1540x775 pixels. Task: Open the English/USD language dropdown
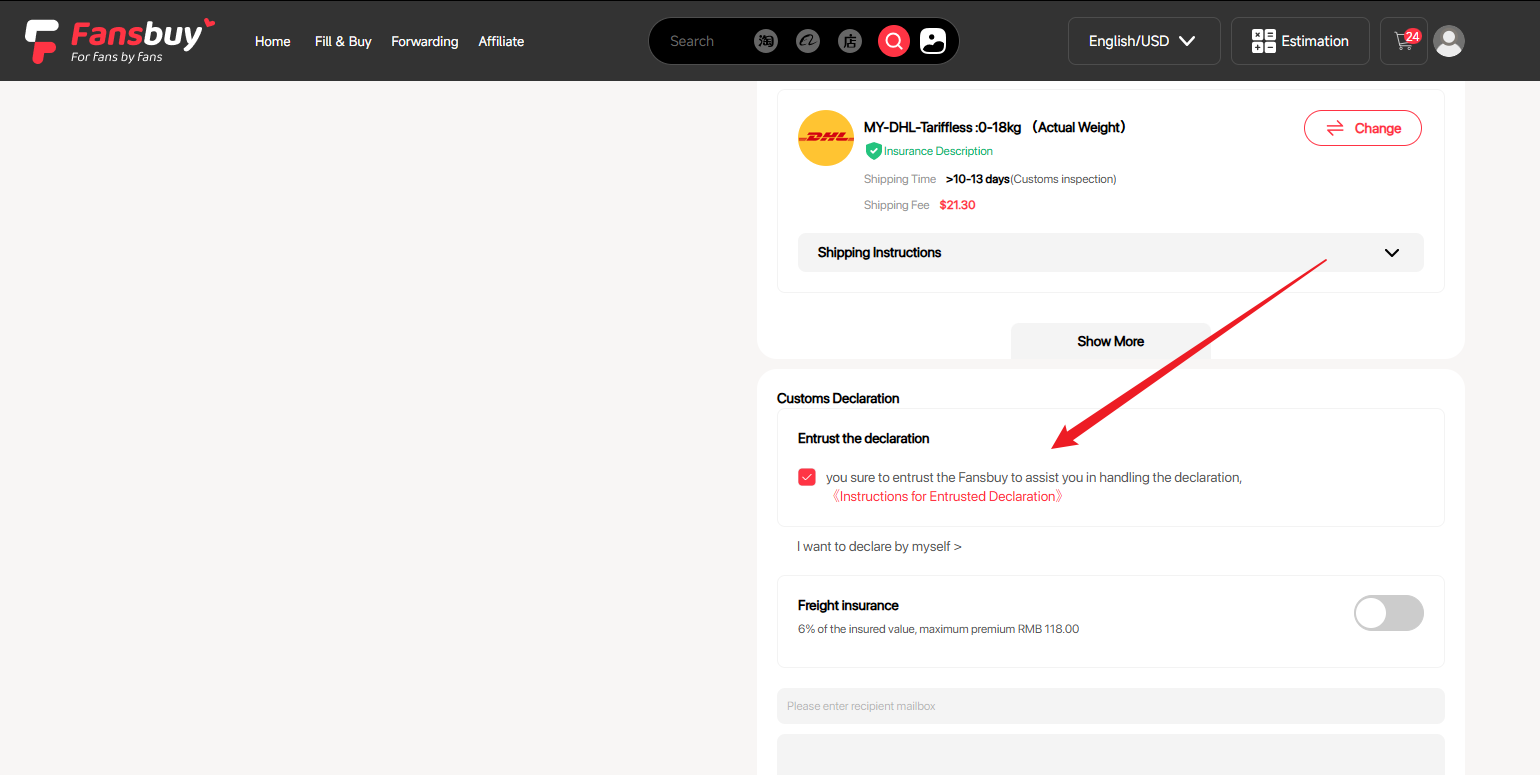pos(1144,41)
